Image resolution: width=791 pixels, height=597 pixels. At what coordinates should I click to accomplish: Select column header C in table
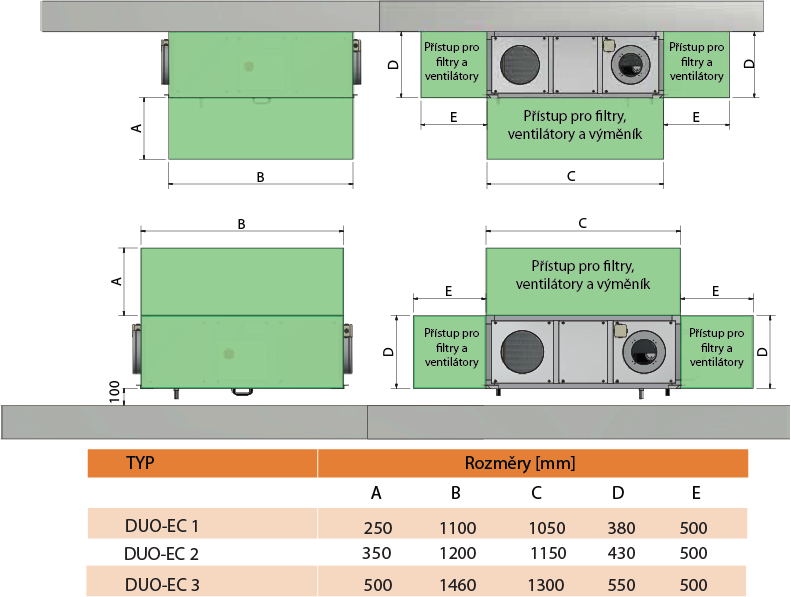tap(536, 493)
